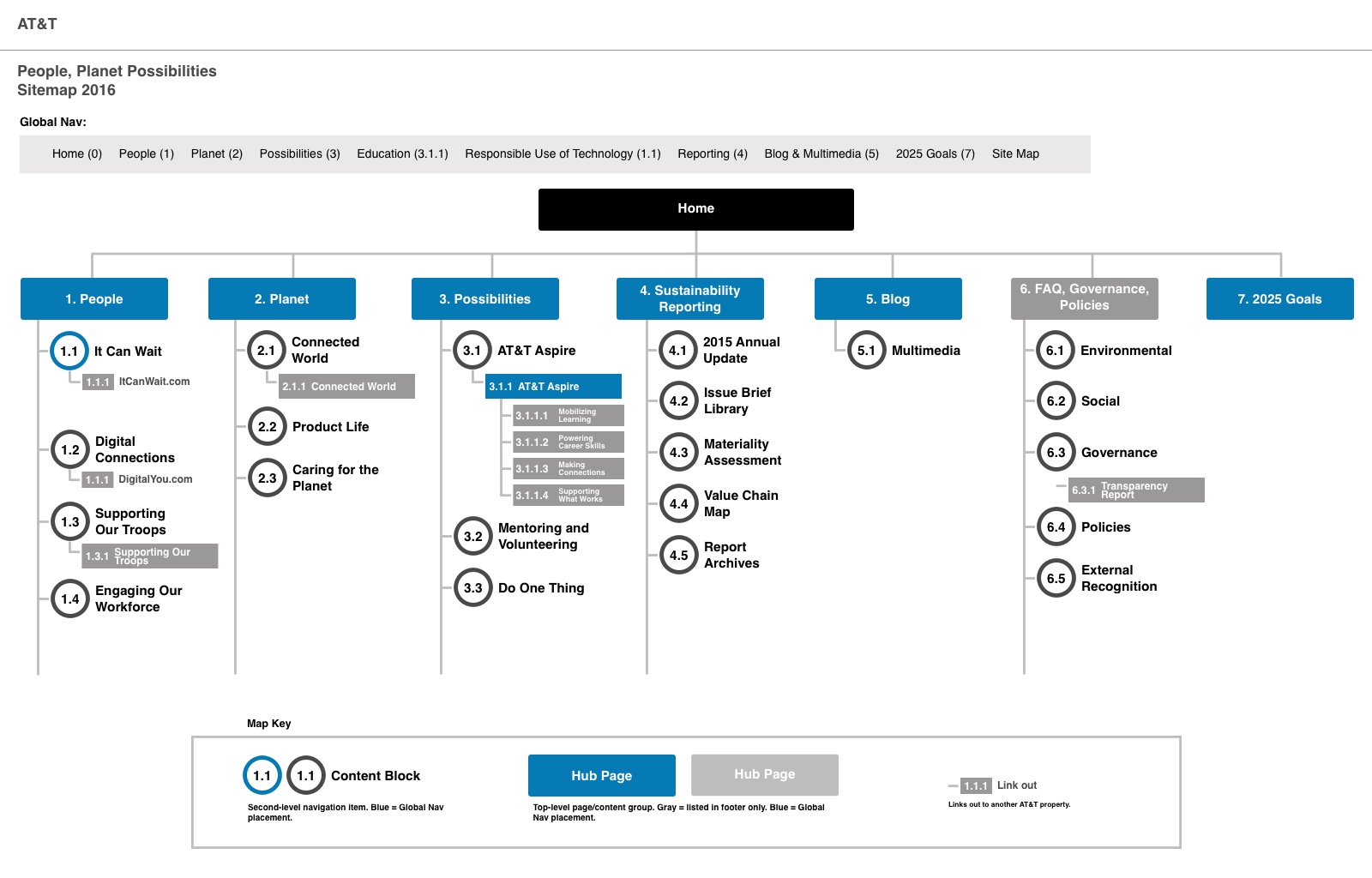
Task: Select the 3.1.1.1 Mobilizing Learning box
Action: pos(569,416)
